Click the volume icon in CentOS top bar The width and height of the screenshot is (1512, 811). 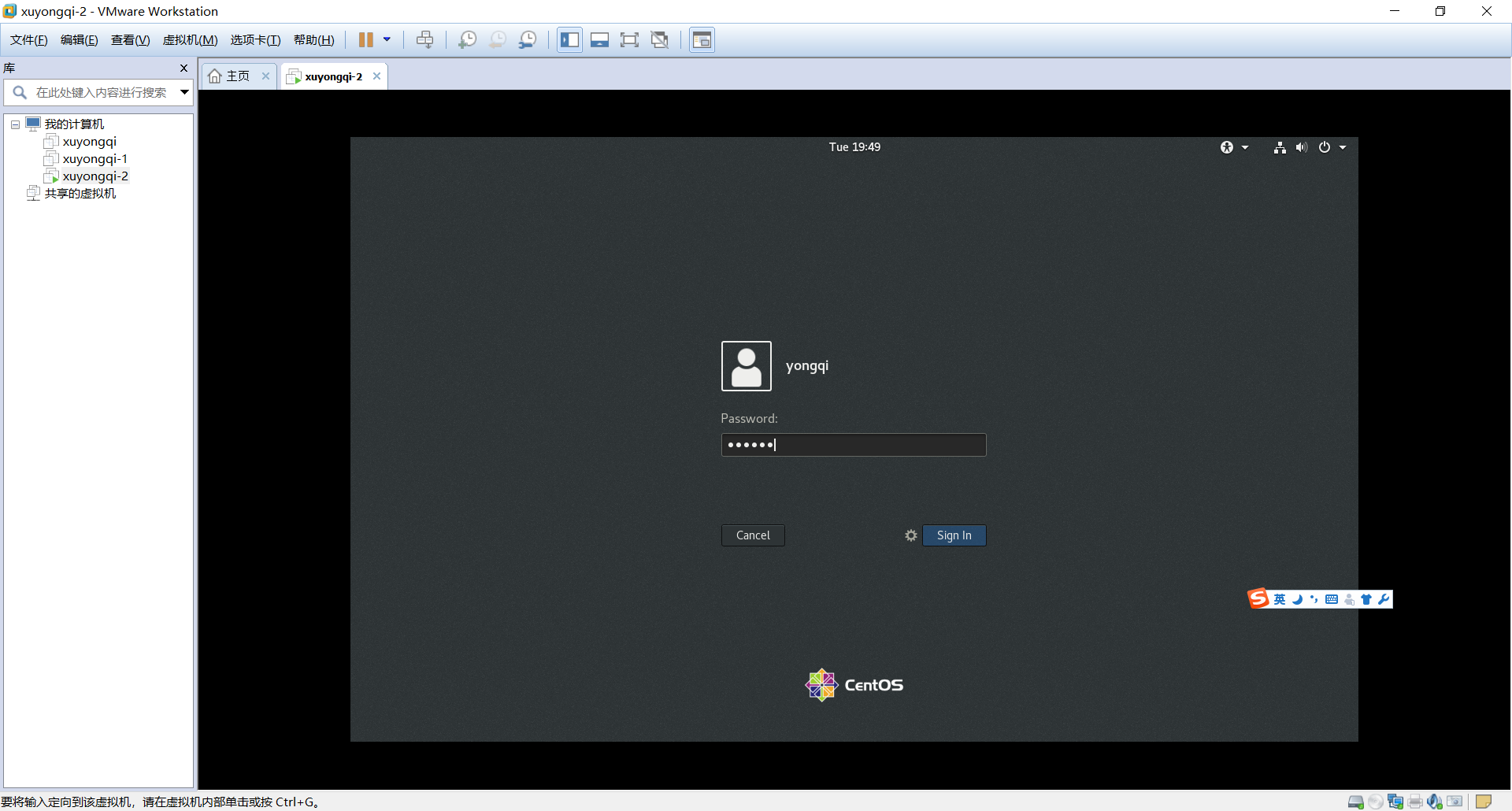point(1302,147)
